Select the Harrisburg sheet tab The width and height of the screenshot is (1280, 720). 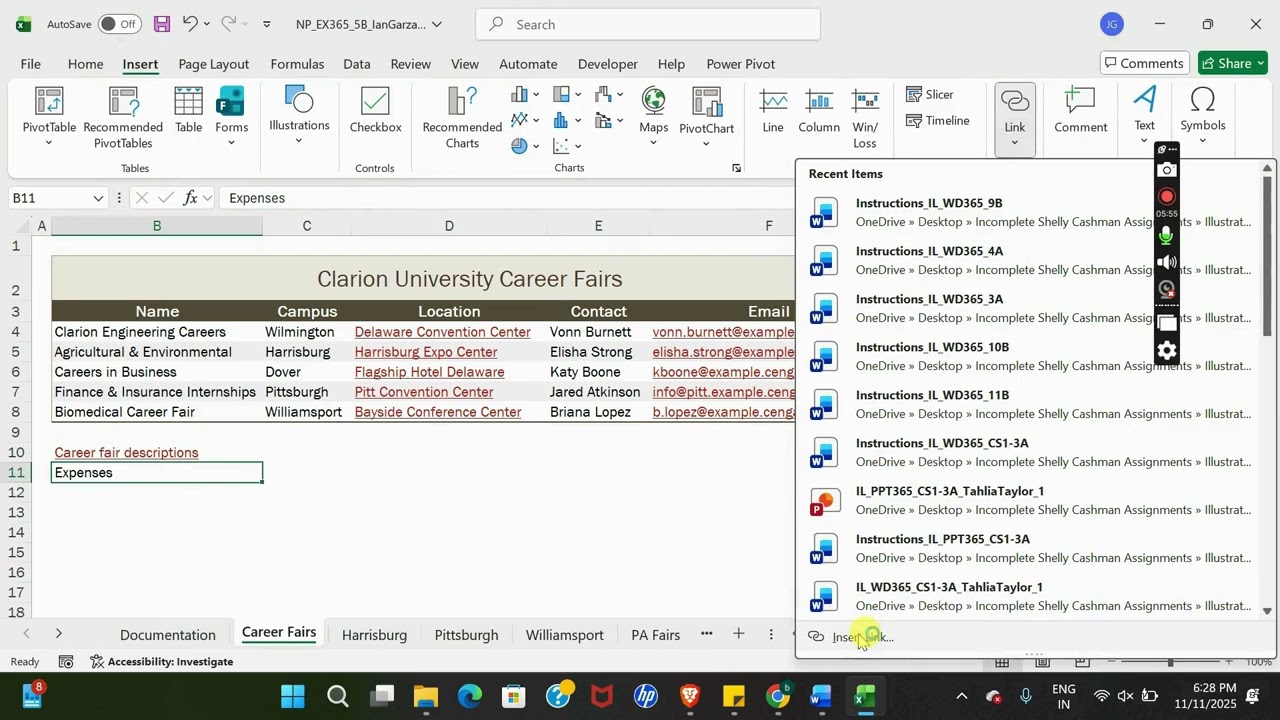(374, 634)
